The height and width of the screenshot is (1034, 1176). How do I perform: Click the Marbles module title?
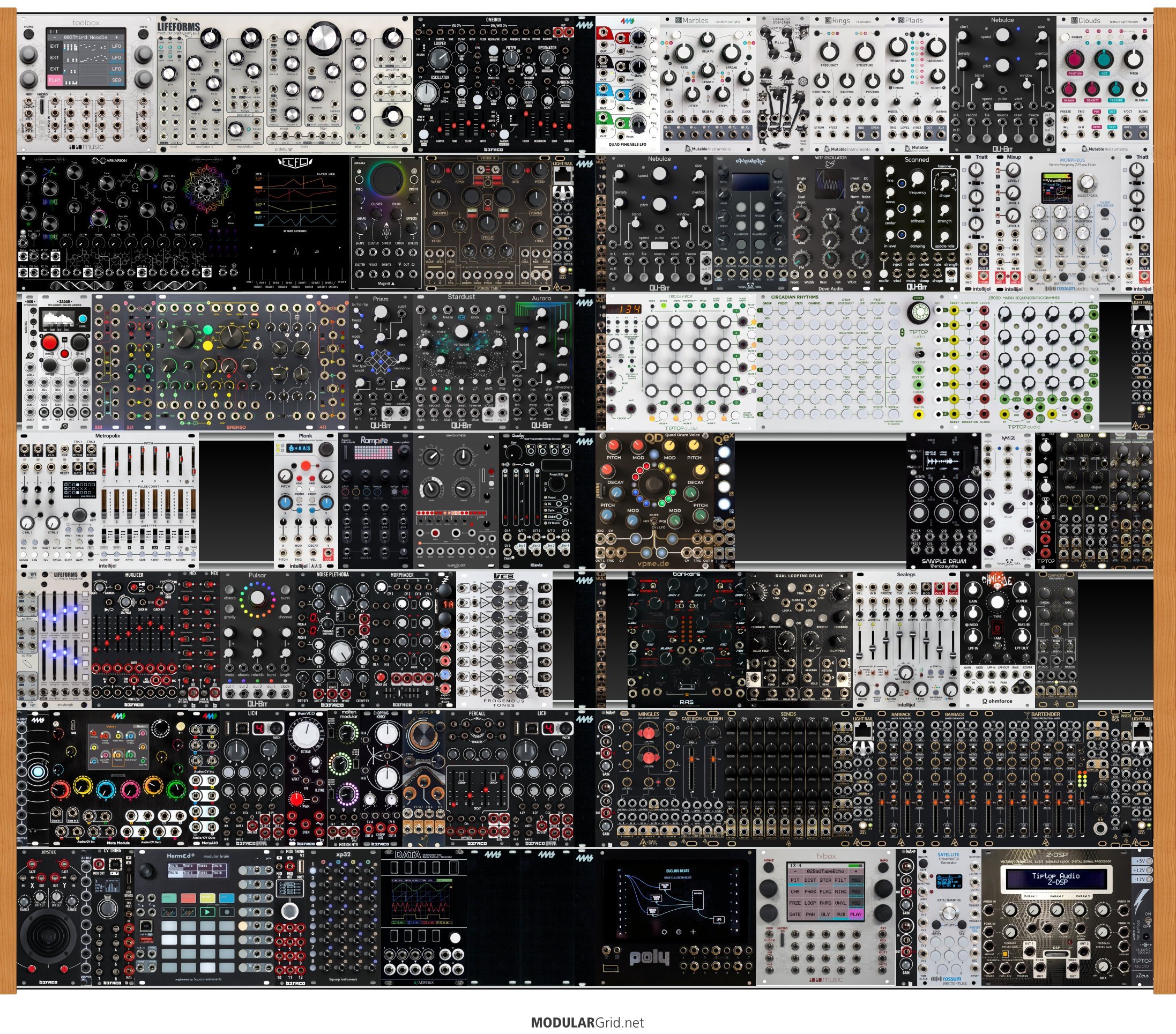tap(695, 21)
